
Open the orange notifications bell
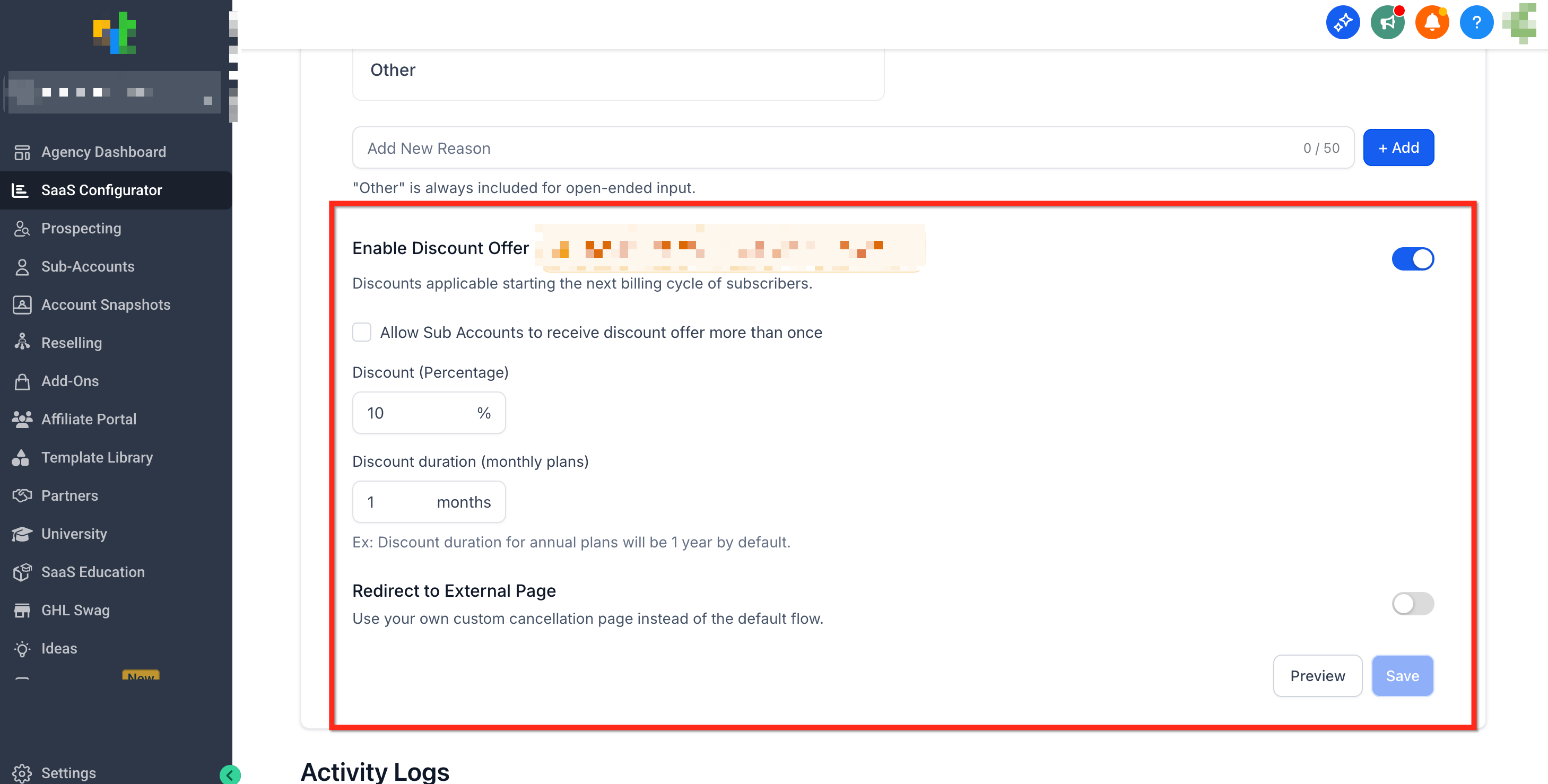click(1431, 23)
